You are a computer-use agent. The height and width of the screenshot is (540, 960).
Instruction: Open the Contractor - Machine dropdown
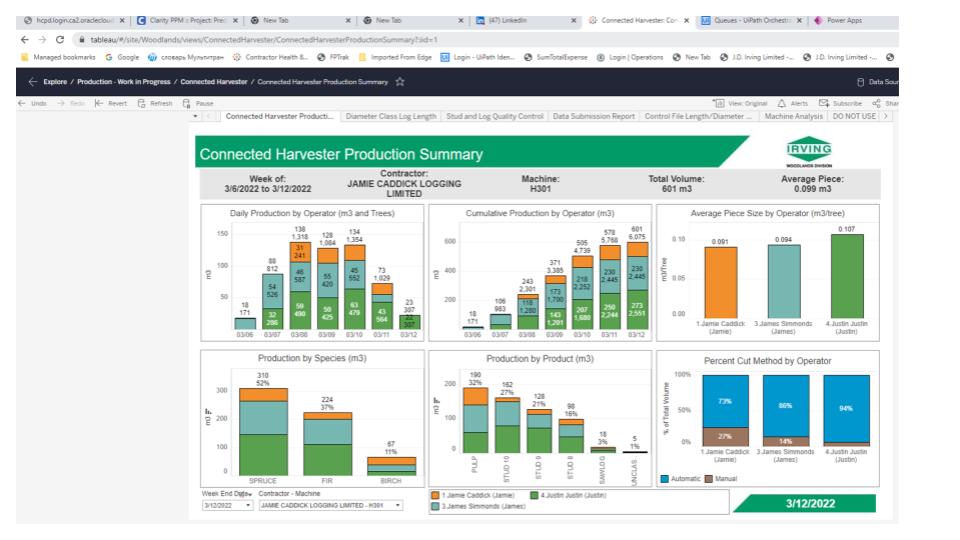pyautogui.click(x=331, y=505)
